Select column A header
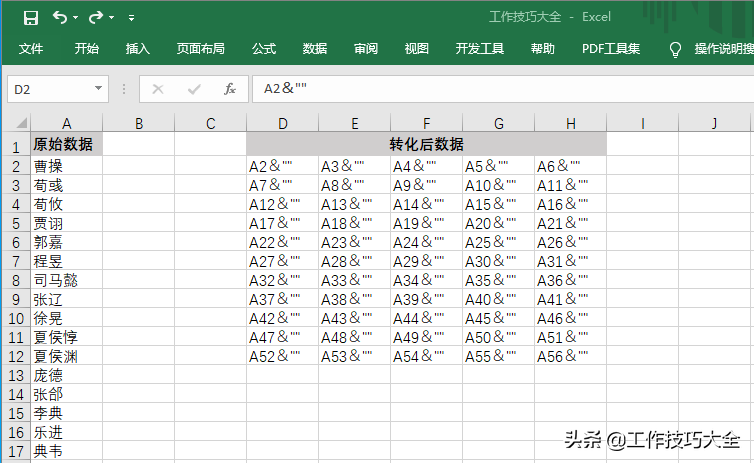This screenshot has width=754, height=463. (66, 124)
